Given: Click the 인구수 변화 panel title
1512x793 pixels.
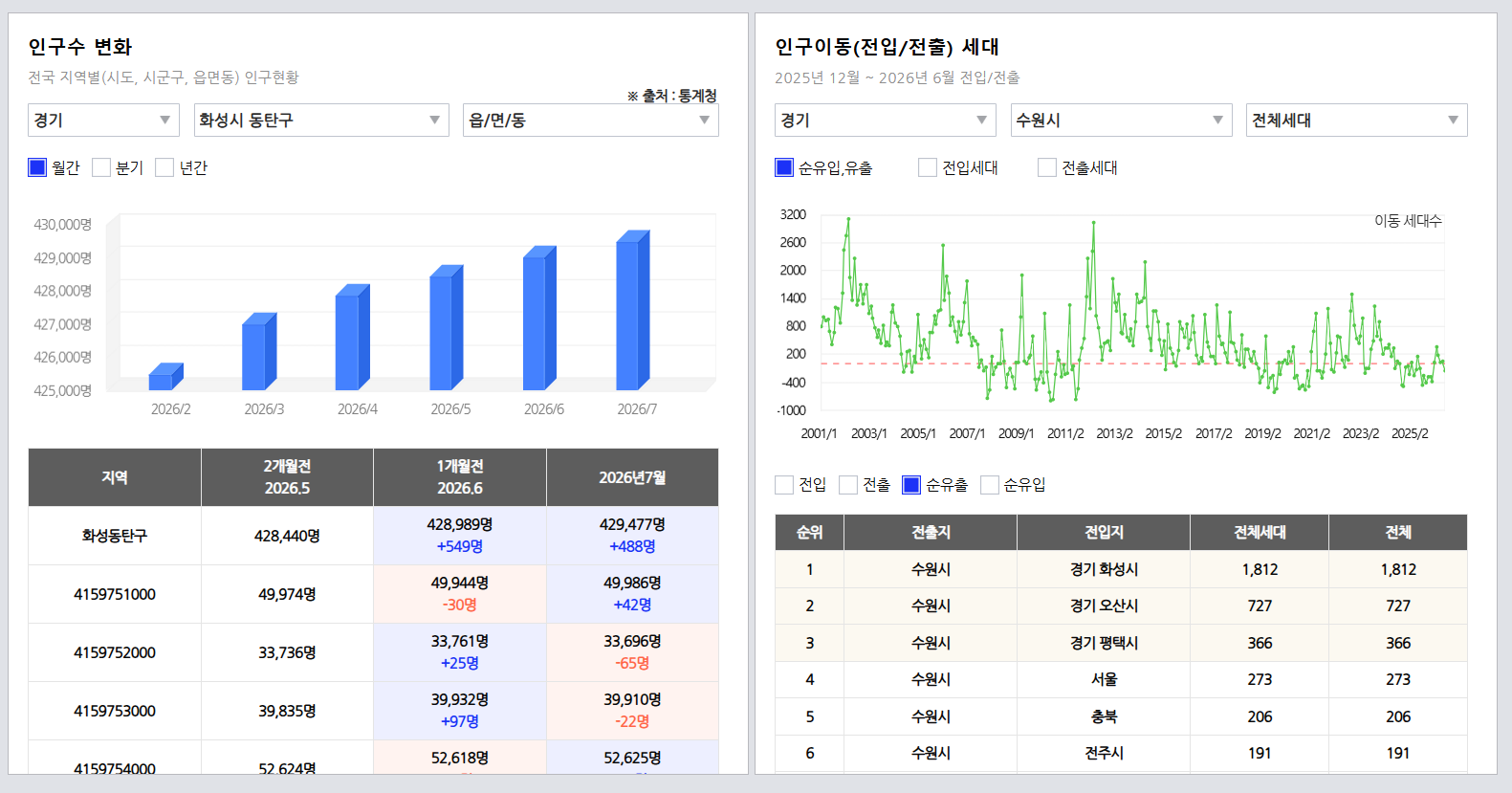Looking at the screenshot, I should [80, 47].
